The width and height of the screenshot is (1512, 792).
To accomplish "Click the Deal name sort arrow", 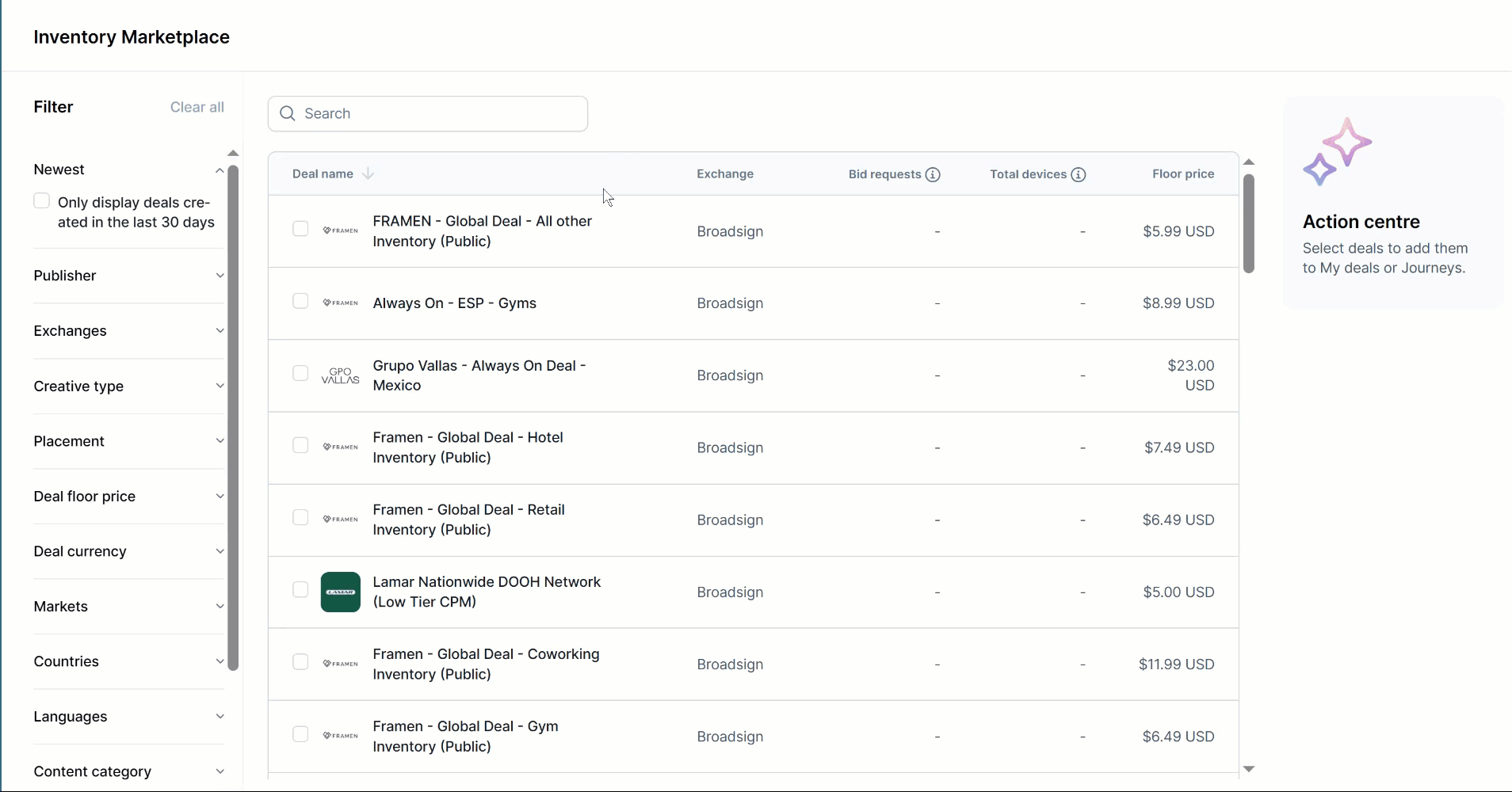I will (x=368, y=173).
